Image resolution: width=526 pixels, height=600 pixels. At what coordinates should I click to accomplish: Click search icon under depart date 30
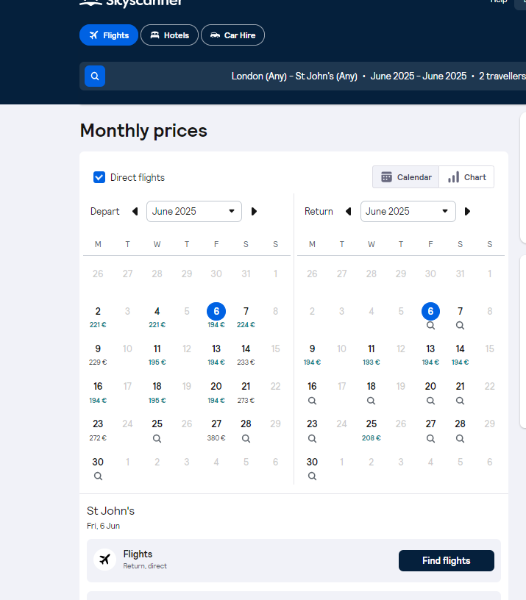(x=98, y=476)
